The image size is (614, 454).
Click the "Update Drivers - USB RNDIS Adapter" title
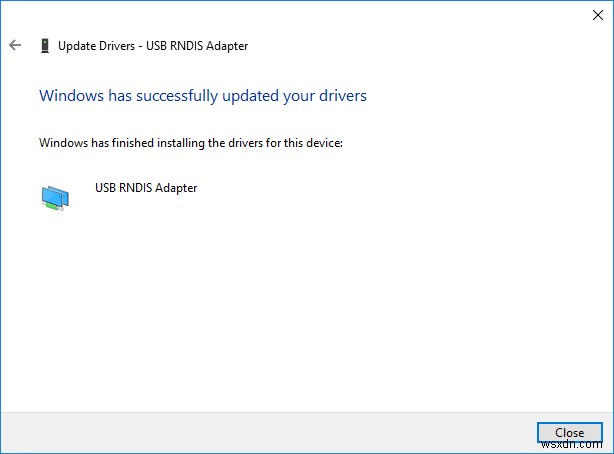pos(153,45)
